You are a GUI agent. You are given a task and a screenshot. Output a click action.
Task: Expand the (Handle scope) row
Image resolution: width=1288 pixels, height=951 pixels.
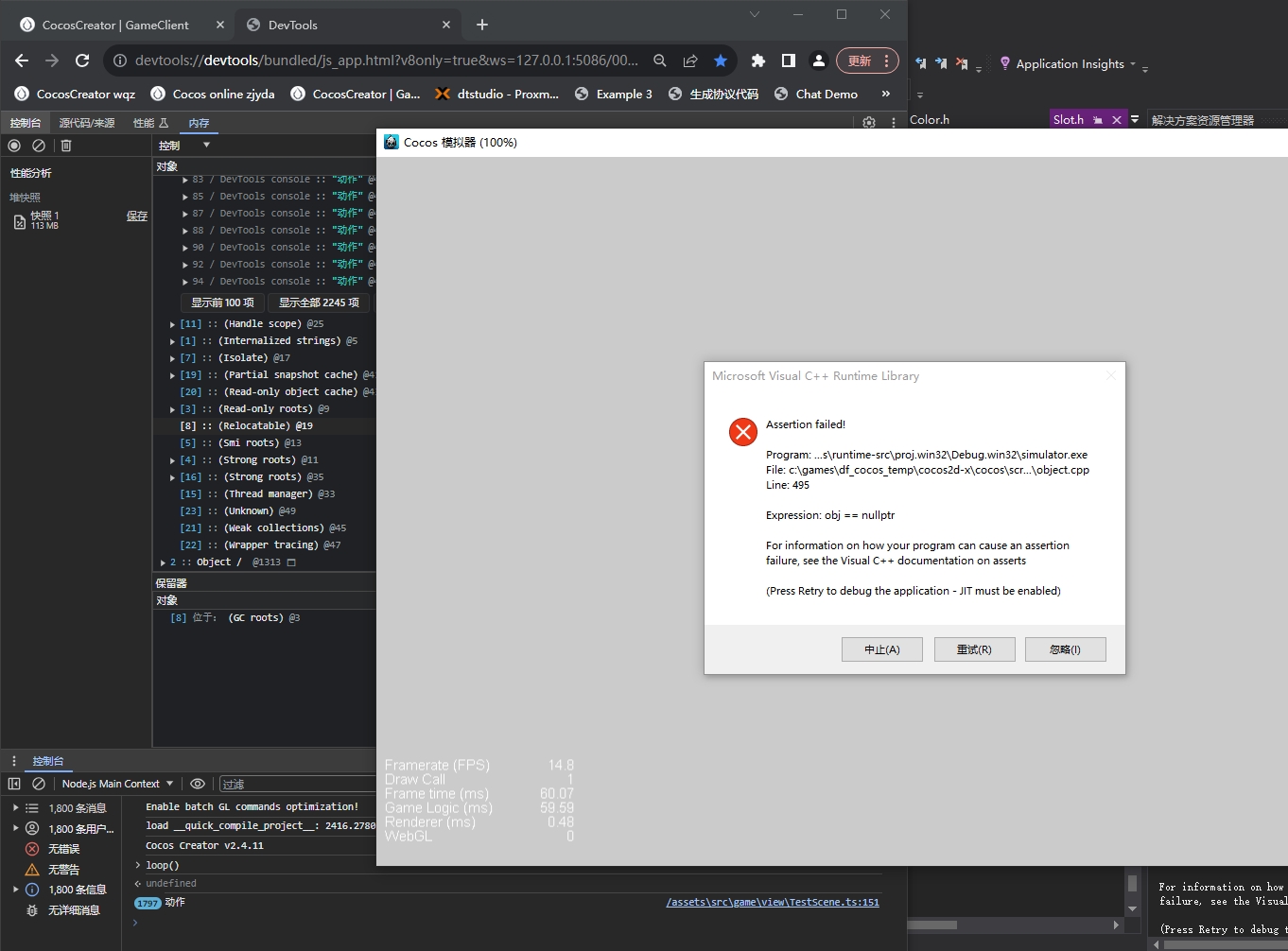[x=172, y=324]
